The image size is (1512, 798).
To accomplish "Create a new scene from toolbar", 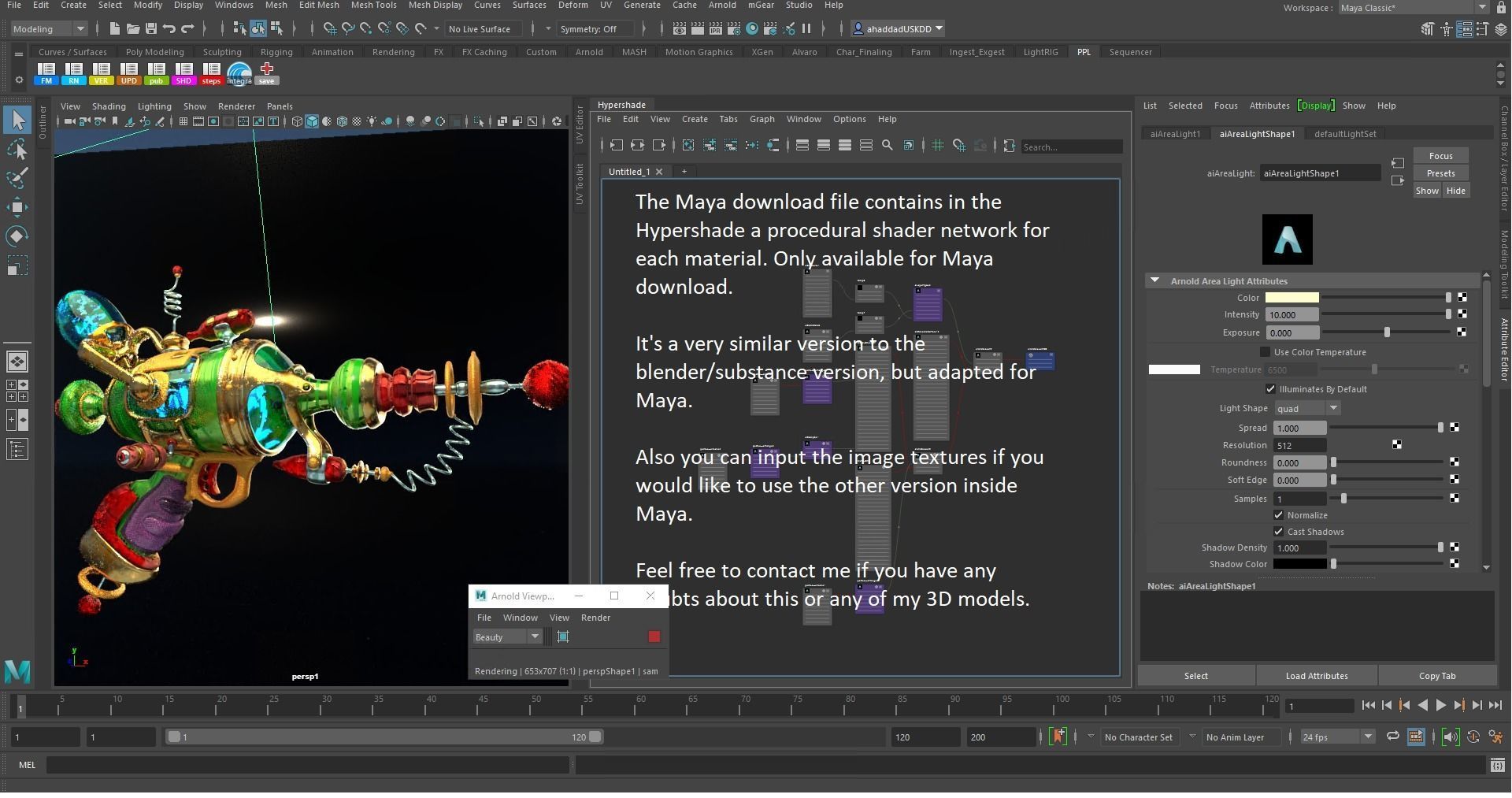I will click(x=115, y=29).
